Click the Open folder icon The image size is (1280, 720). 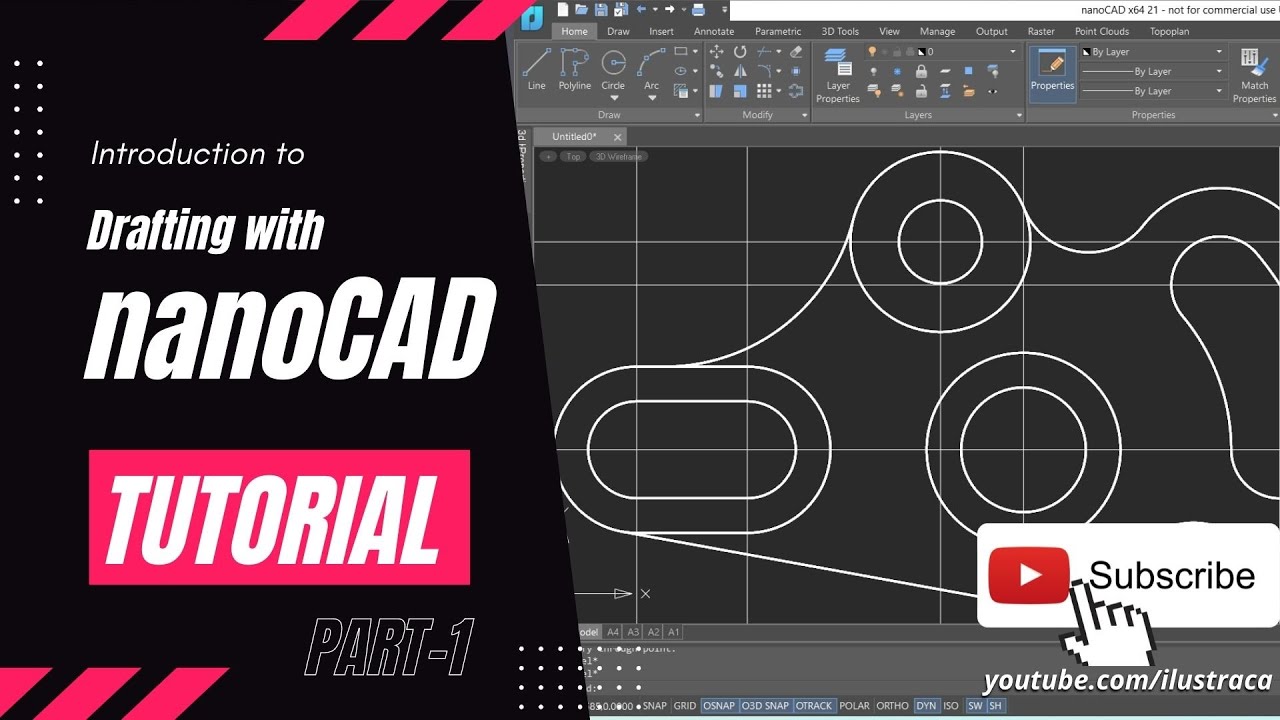(x=582, y=10)
